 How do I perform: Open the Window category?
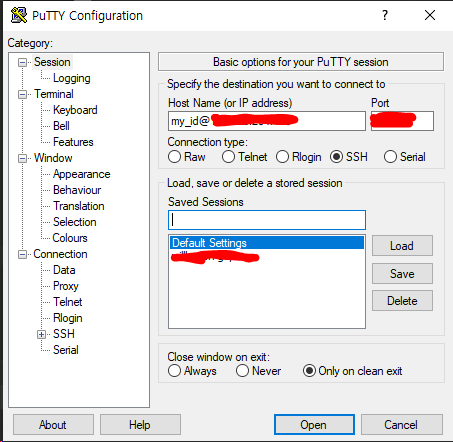pyautogui.click(x=53, y=158)
